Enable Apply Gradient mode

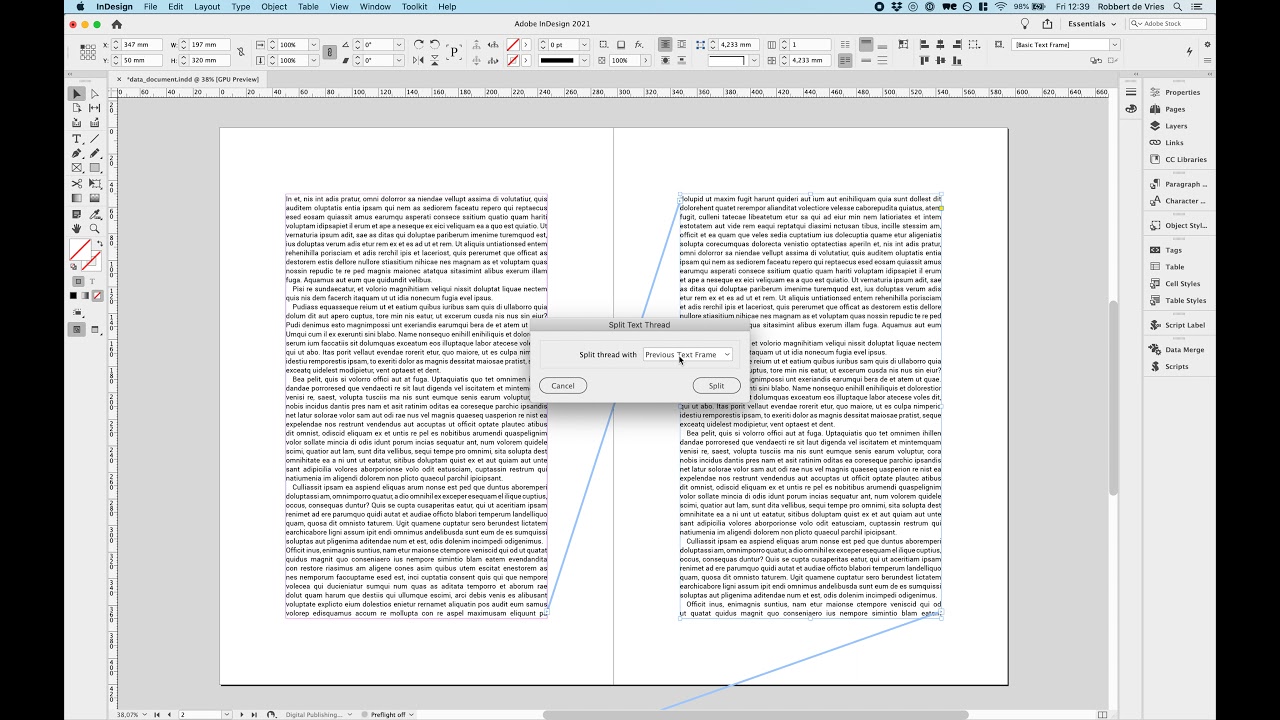point(85,296)
